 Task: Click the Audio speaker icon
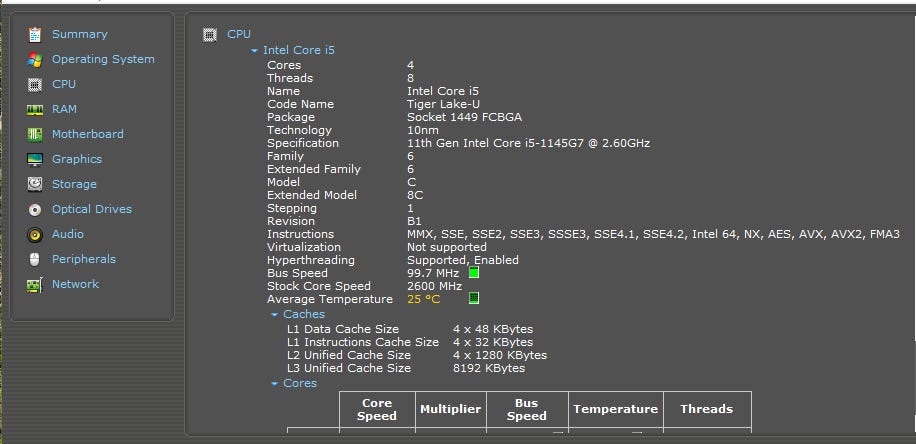click(x=35, y=235)
